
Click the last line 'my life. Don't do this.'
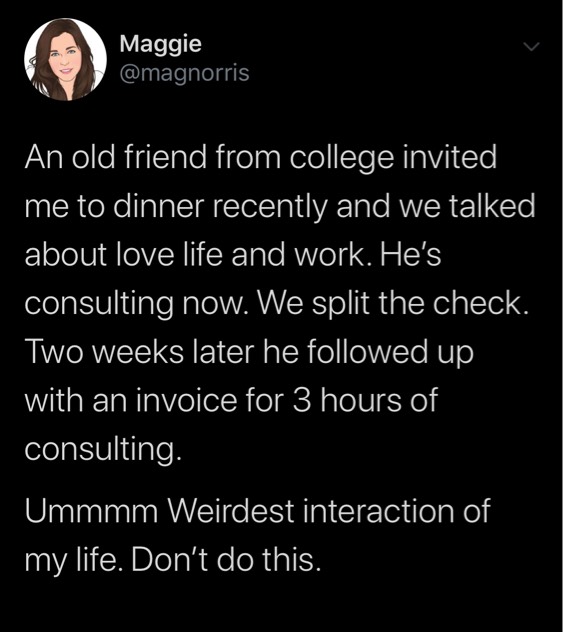click(173, 560)
